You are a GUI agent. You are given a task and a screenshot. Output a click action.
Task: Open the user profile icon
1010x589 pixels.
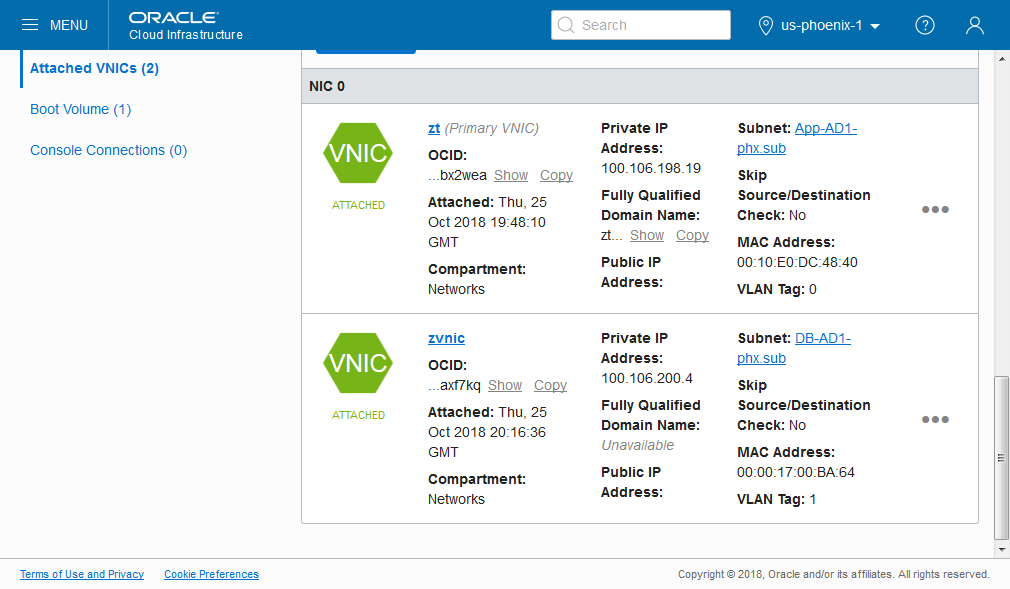975,25
